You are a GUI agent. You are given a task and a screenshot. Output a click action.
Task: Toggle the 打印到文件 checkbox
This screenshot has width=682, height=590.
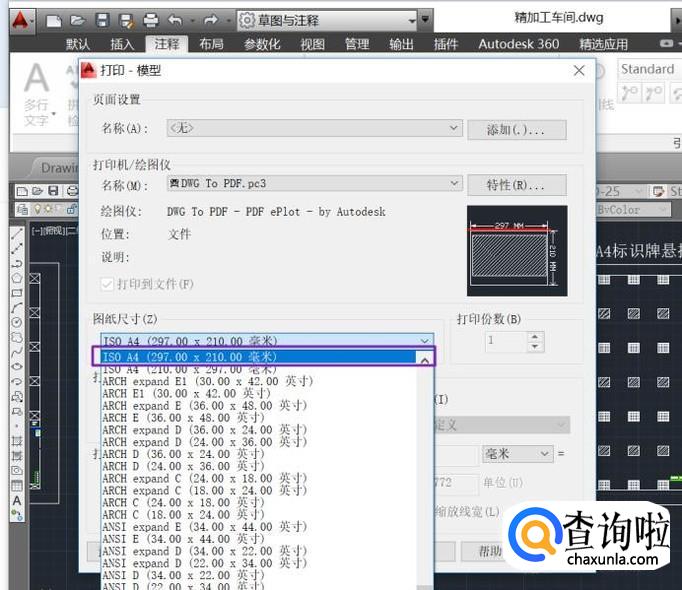(x=107, y=284)
